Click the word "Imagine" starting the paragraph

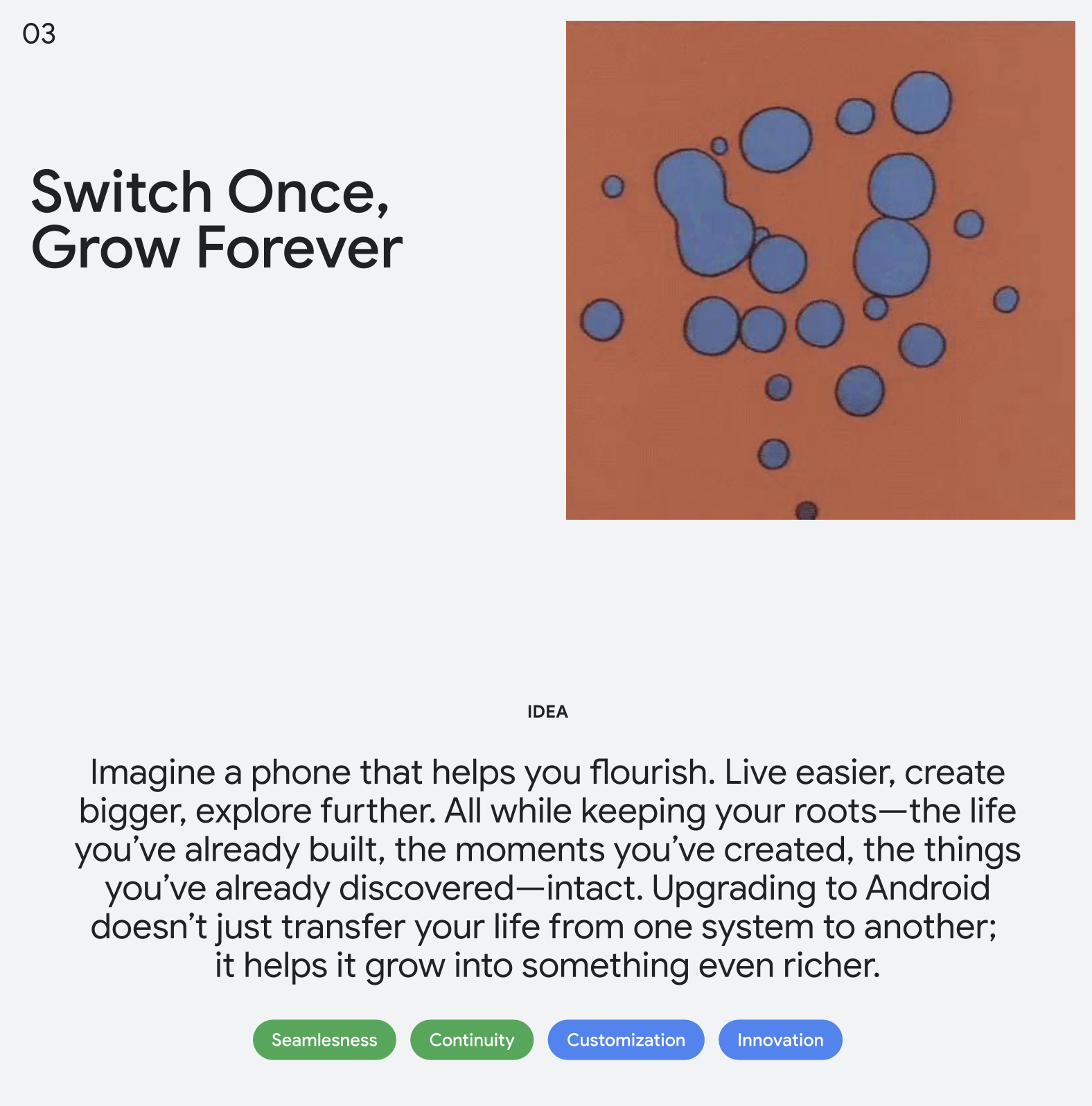(x=153, y=773)
